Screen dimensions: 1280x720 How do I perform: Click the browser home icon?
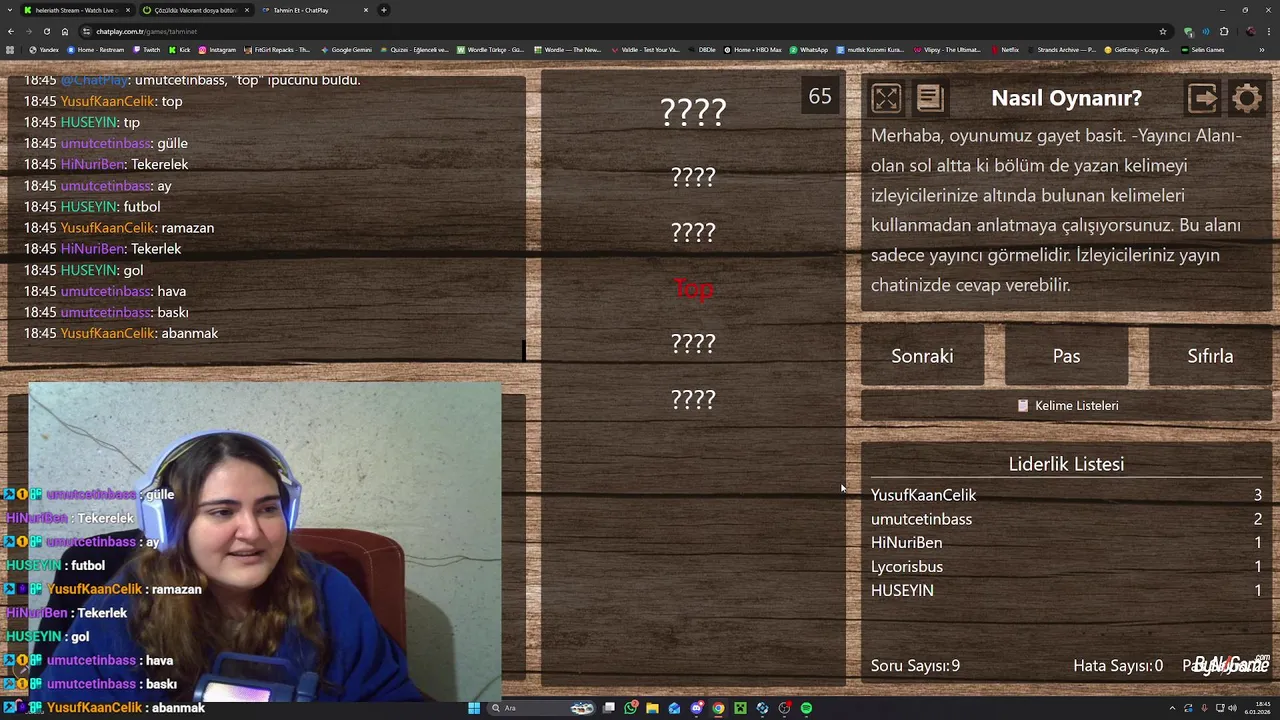(65, 31)
